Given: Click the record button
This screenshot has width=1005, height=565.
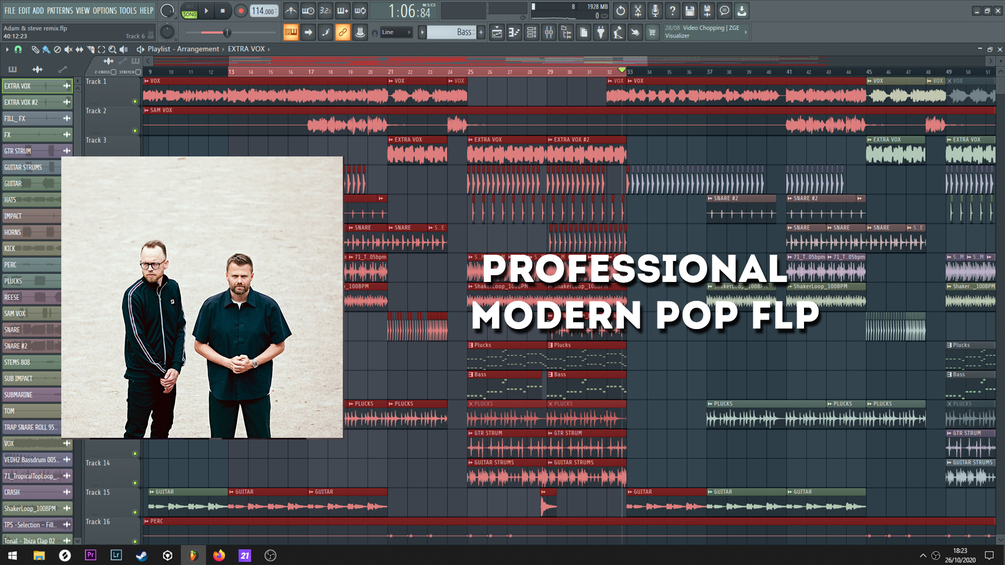Looking at the screenshot, I should coord(240,11).
